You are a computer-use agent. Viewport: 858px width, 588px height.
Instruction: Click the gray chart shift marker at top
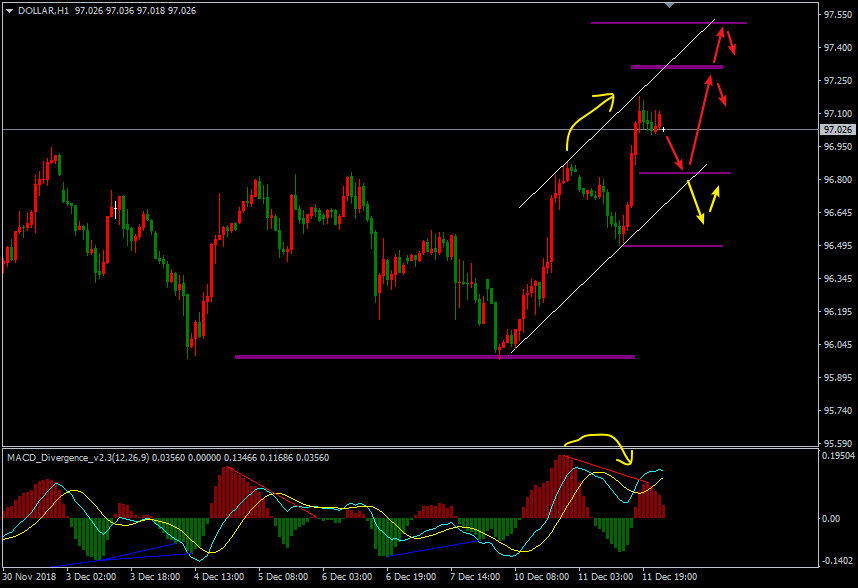click(x=670, y=5)
